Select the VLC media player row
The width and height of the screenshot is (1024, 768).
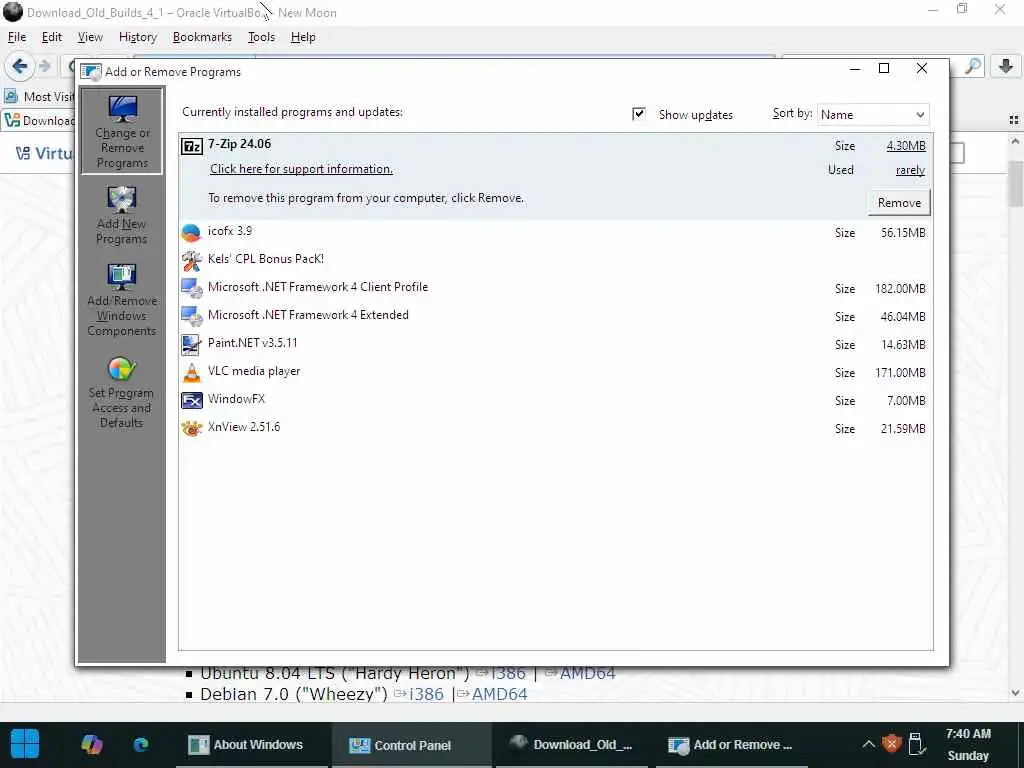(x=556, y=372)
